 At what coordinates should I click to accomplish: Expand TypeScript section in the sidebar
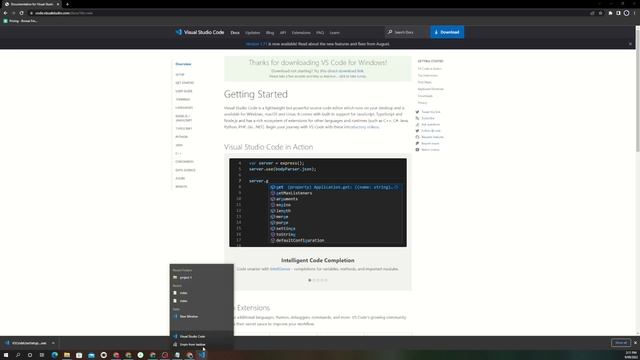click(184, 129)
